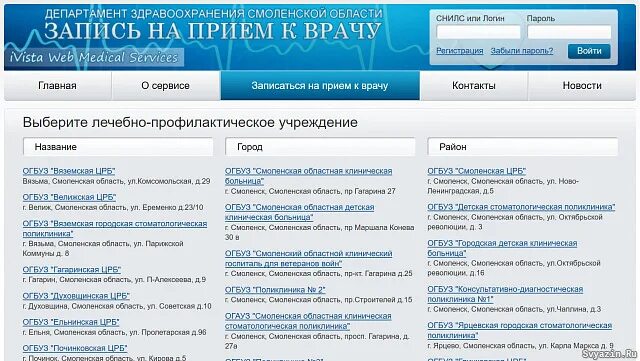Click address text пр.Строителей д.15
The height and width of the screenshot is (361, 640).
378,300
